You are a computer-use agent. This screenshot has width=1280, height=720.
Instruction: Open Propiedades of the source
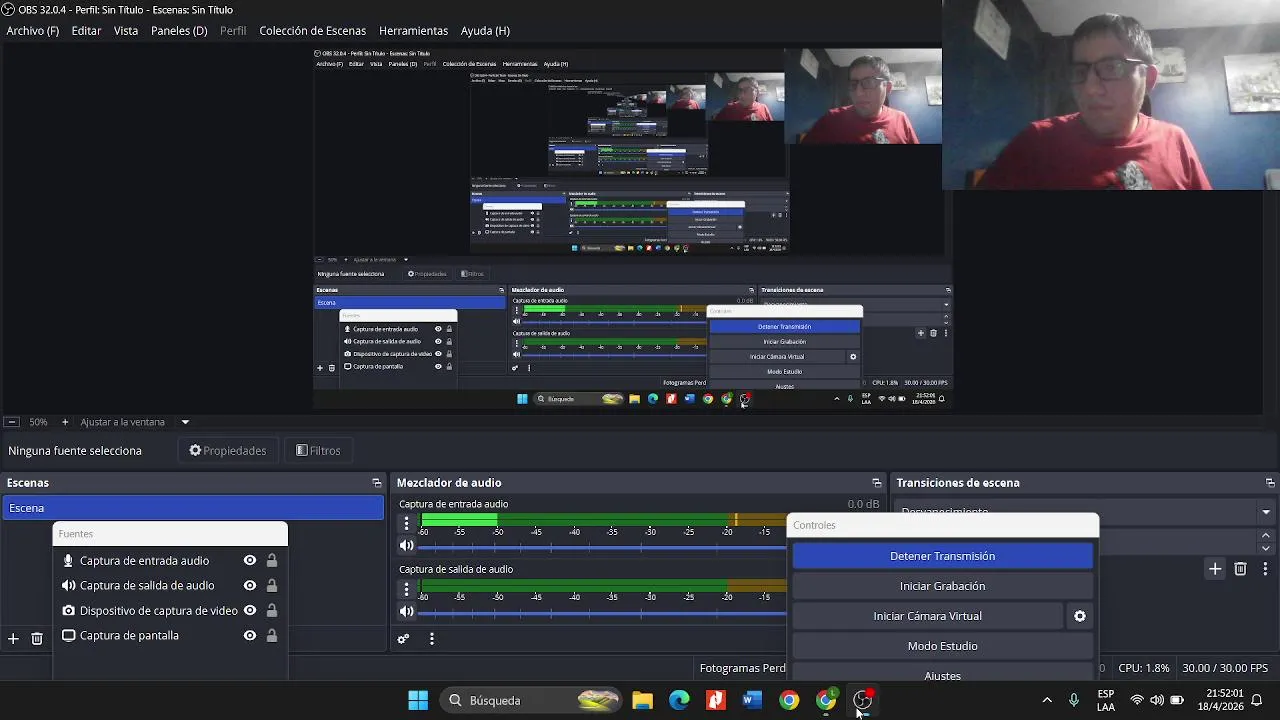click(228, 451)
